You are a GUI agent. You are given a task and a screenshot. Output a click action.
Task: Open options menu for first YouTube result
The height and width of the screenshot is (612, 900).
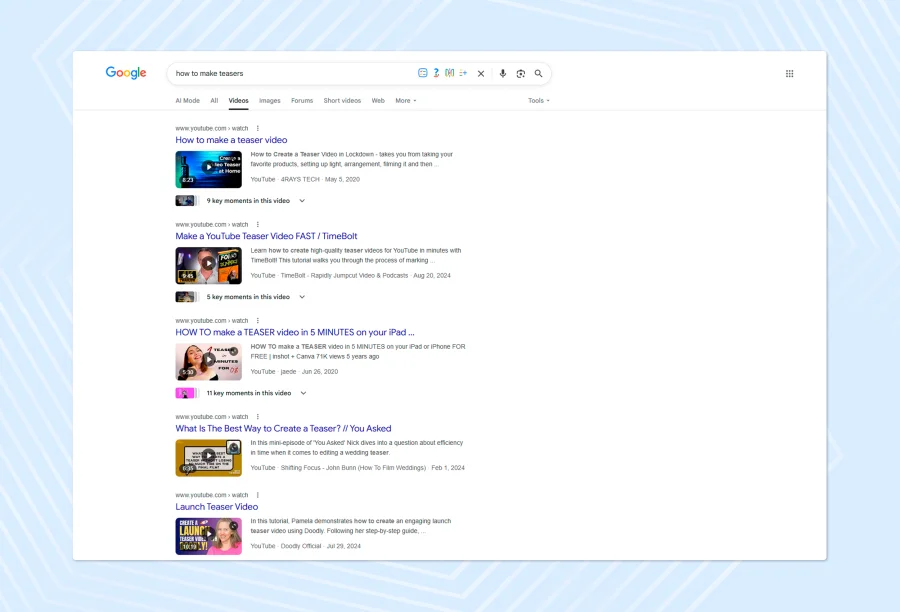257,128
